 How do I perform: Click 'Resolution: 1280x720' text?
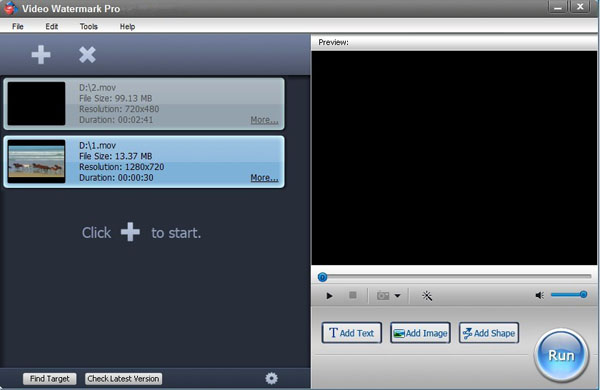121,167
